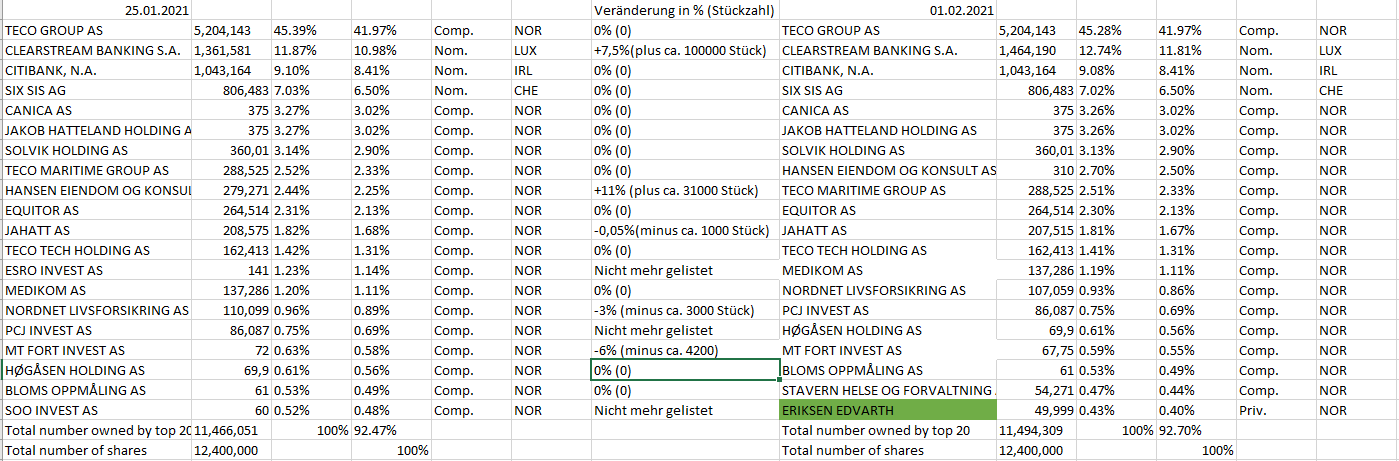This screenshot has width=1399, height=461.
Task: Select the 7.03% SIX SIS AG cell
Action: coord(310,91)
